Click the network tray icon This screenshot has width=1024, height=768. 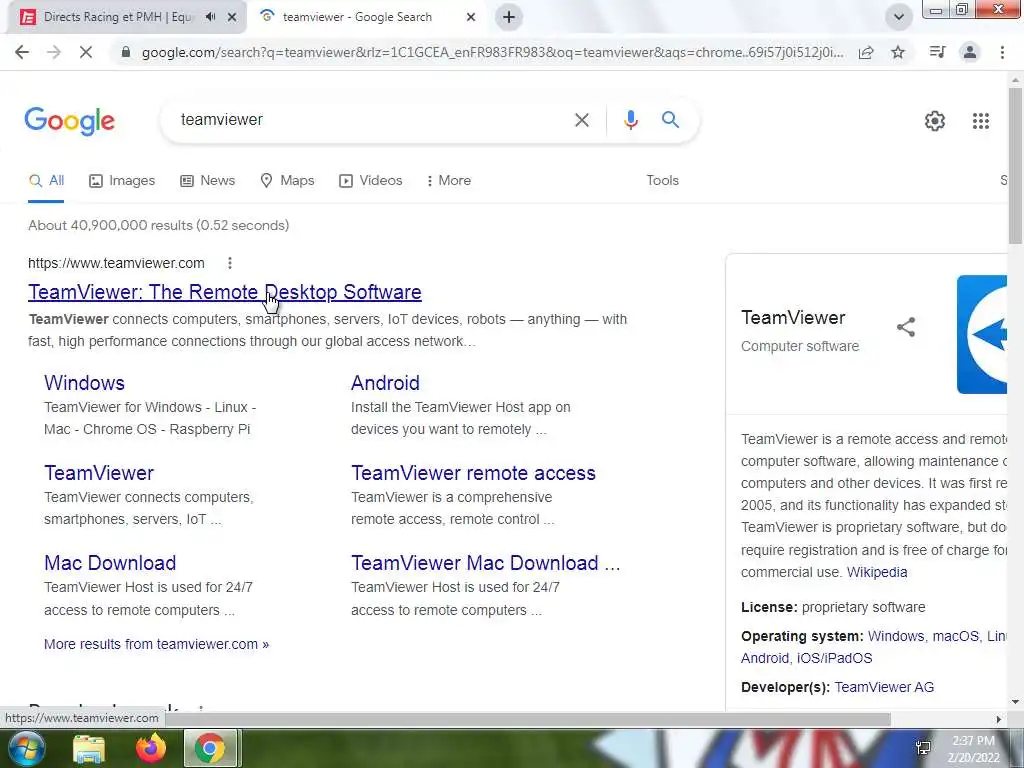[x=924, y=748]
